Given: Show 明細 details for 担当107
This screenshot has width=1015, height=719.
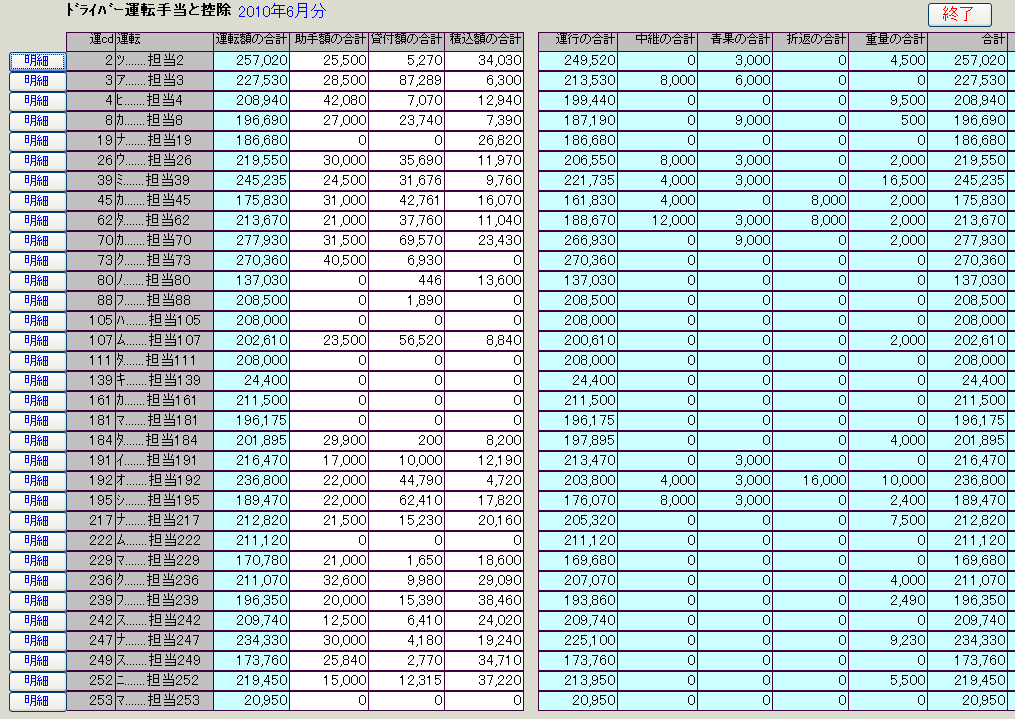Looking at the screenshot, I should [37, 341].
